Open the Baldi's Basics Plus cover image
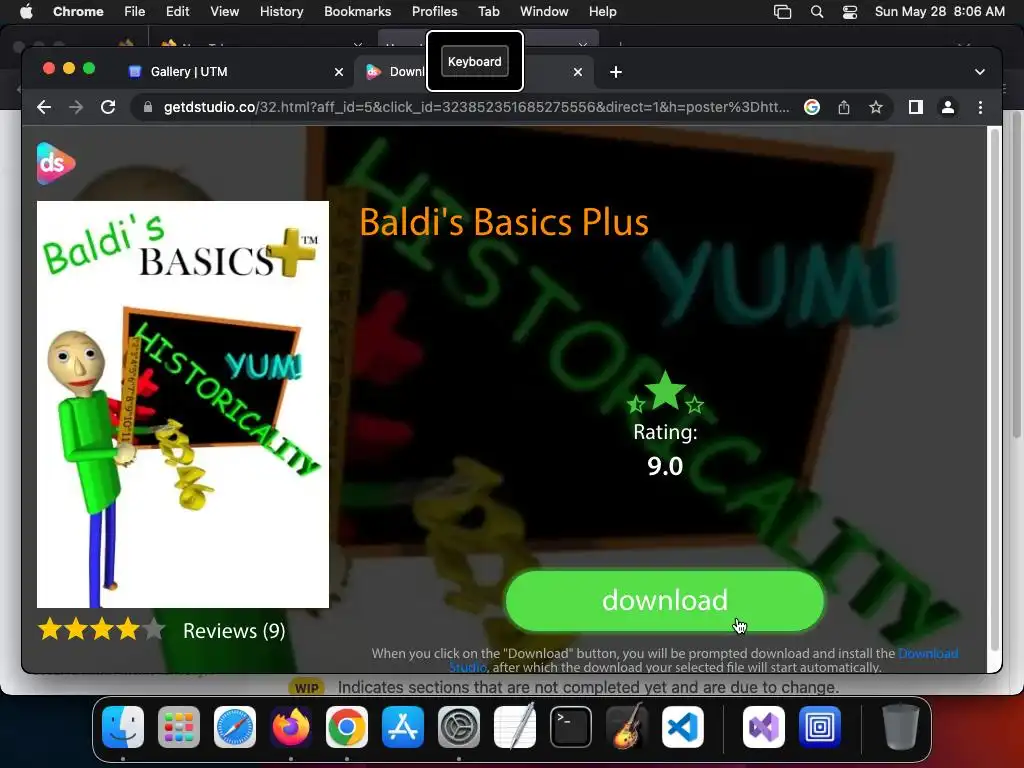This screenshot has height=768, width=1024. coord(183,404)
